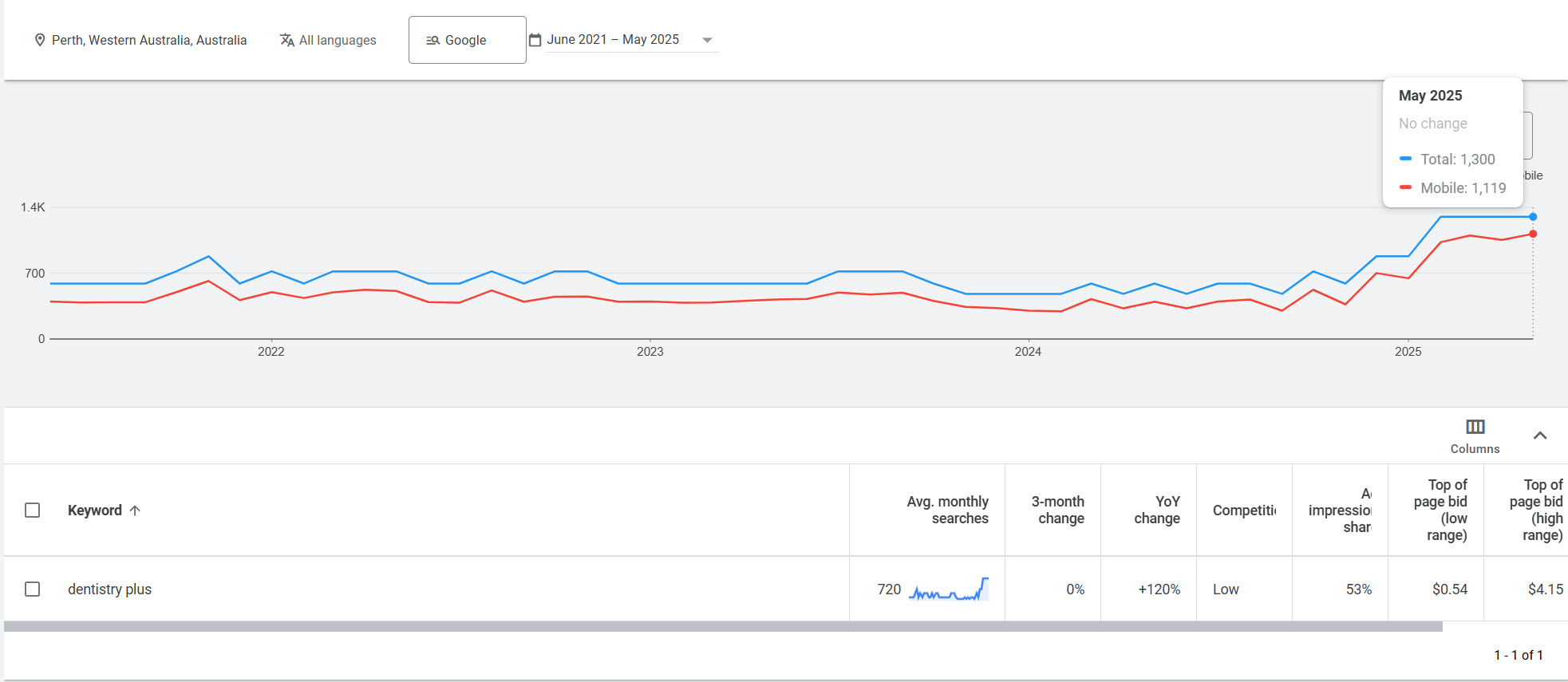Sort by YoY change column header
The height and width of the screenshot is (682, 1568).
pyautogui.click(x=1156, y=510)
